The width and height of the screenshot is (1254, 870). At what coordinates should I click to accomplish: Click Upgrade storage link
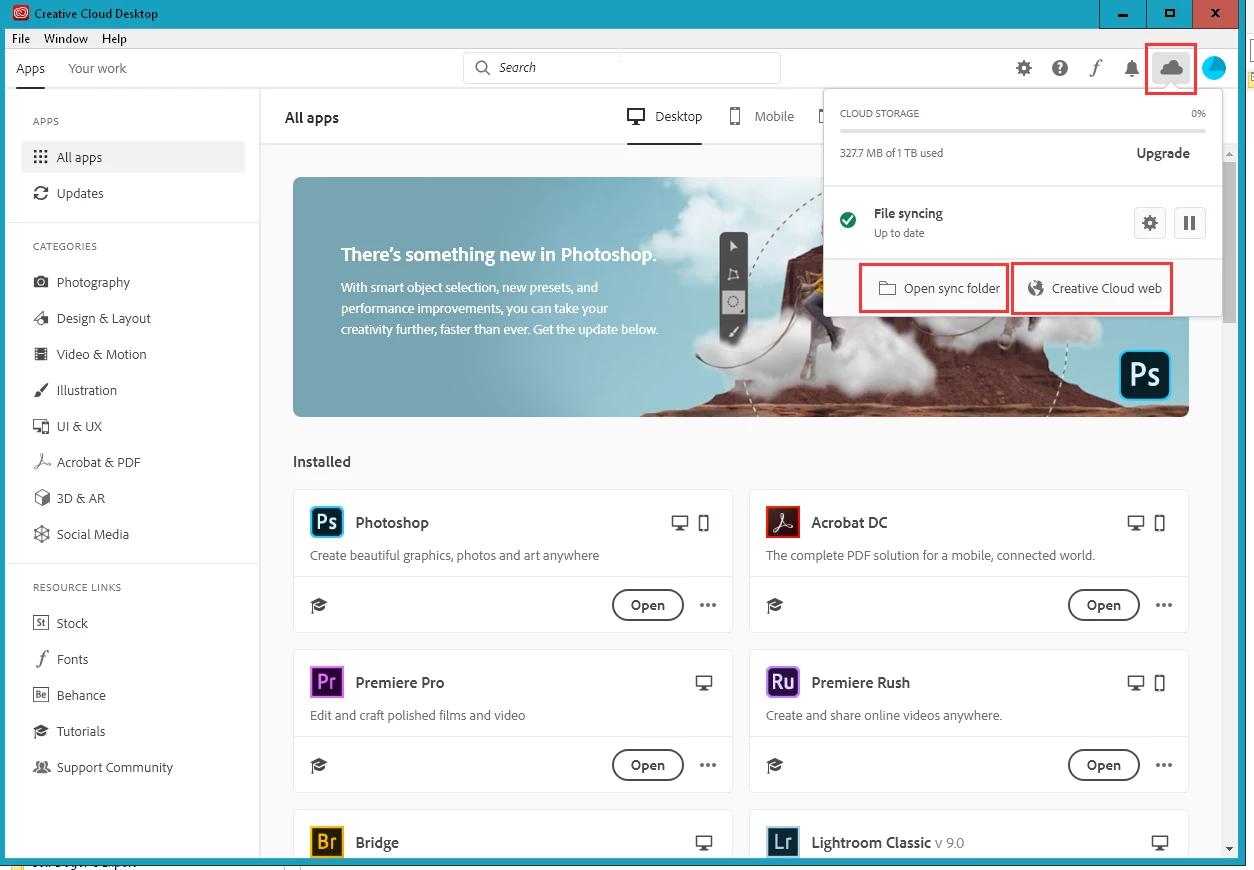[1163, 153]
